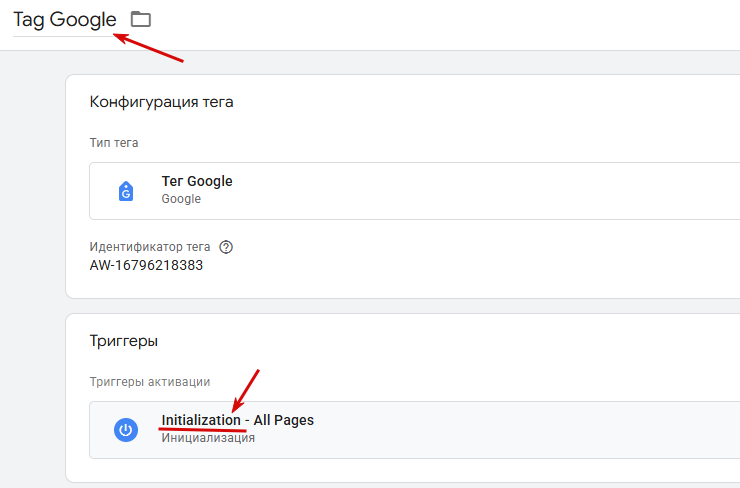Open the Initialization - All Pages trigger

pyautogui.click(x=414, y=429)
